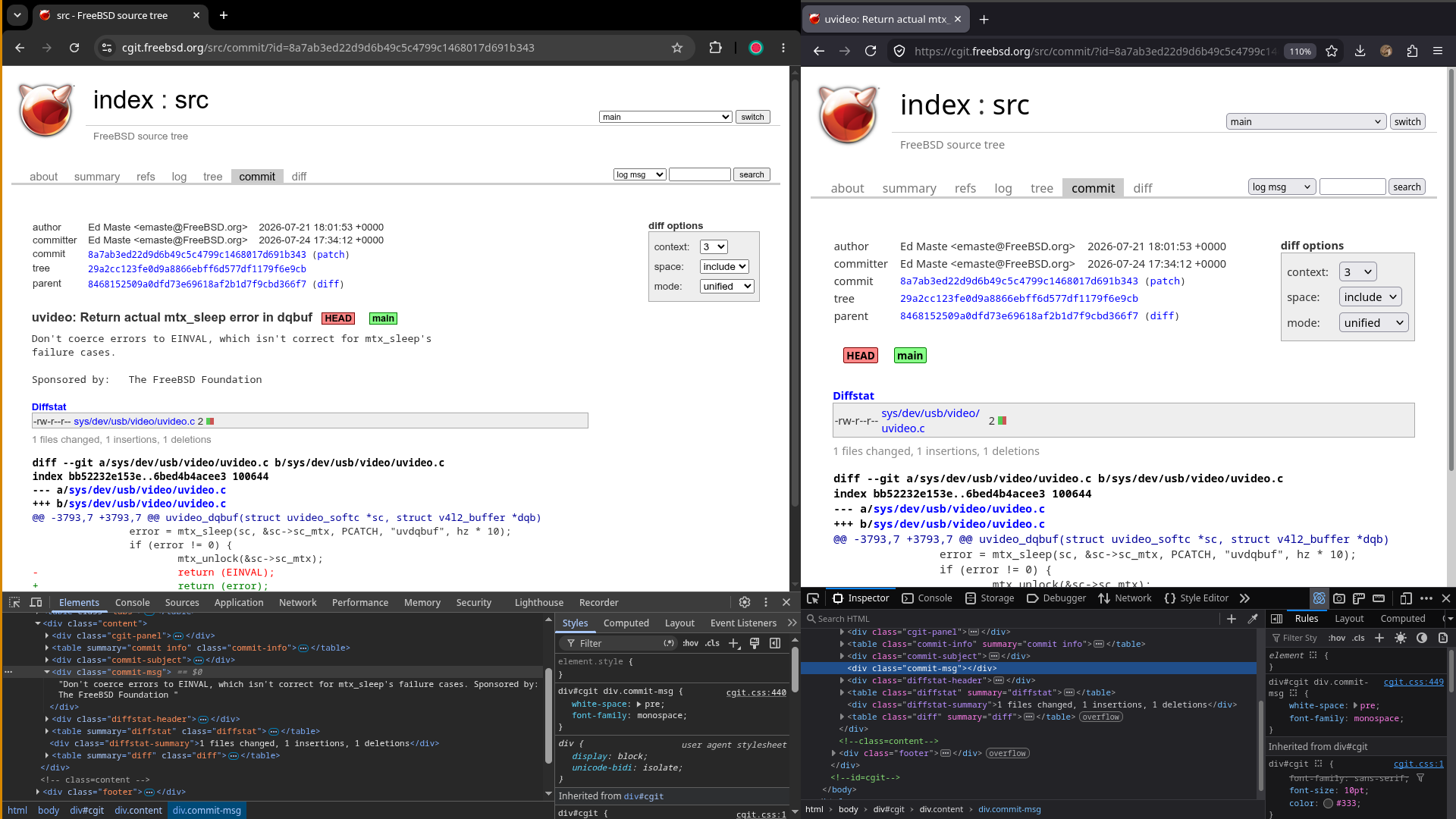Open the mode unified dropdown in Firefox page
This screenshot has height=819, width=1456.
1373,322
